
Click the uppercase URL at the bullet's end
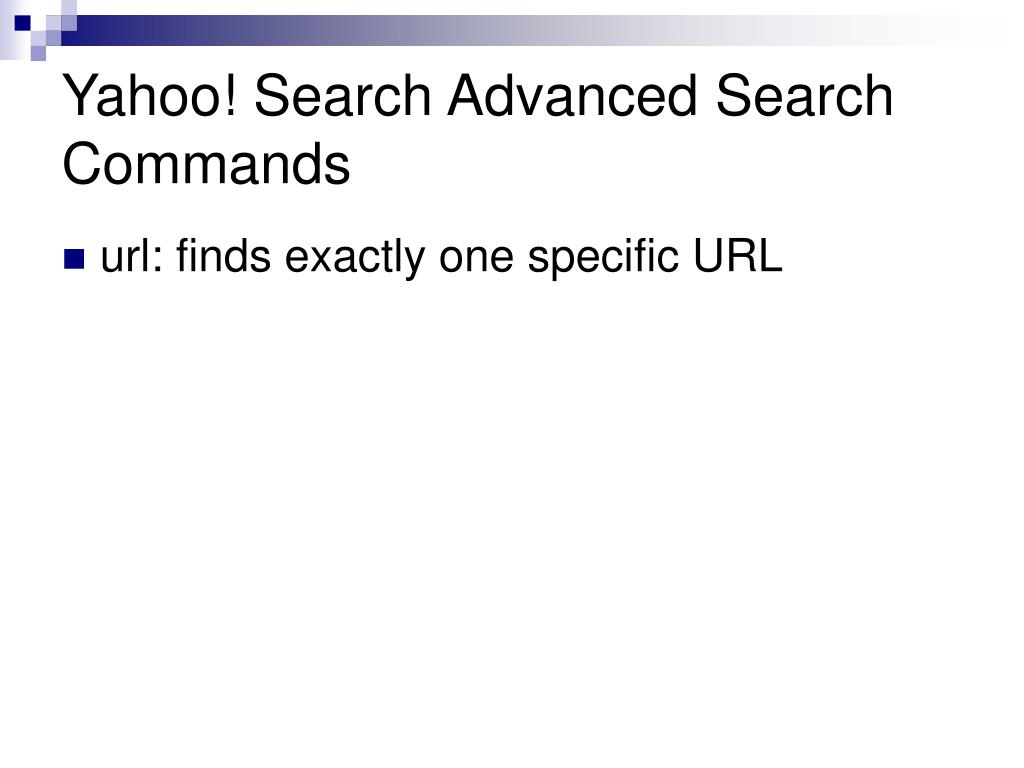(x=737, y=255)
